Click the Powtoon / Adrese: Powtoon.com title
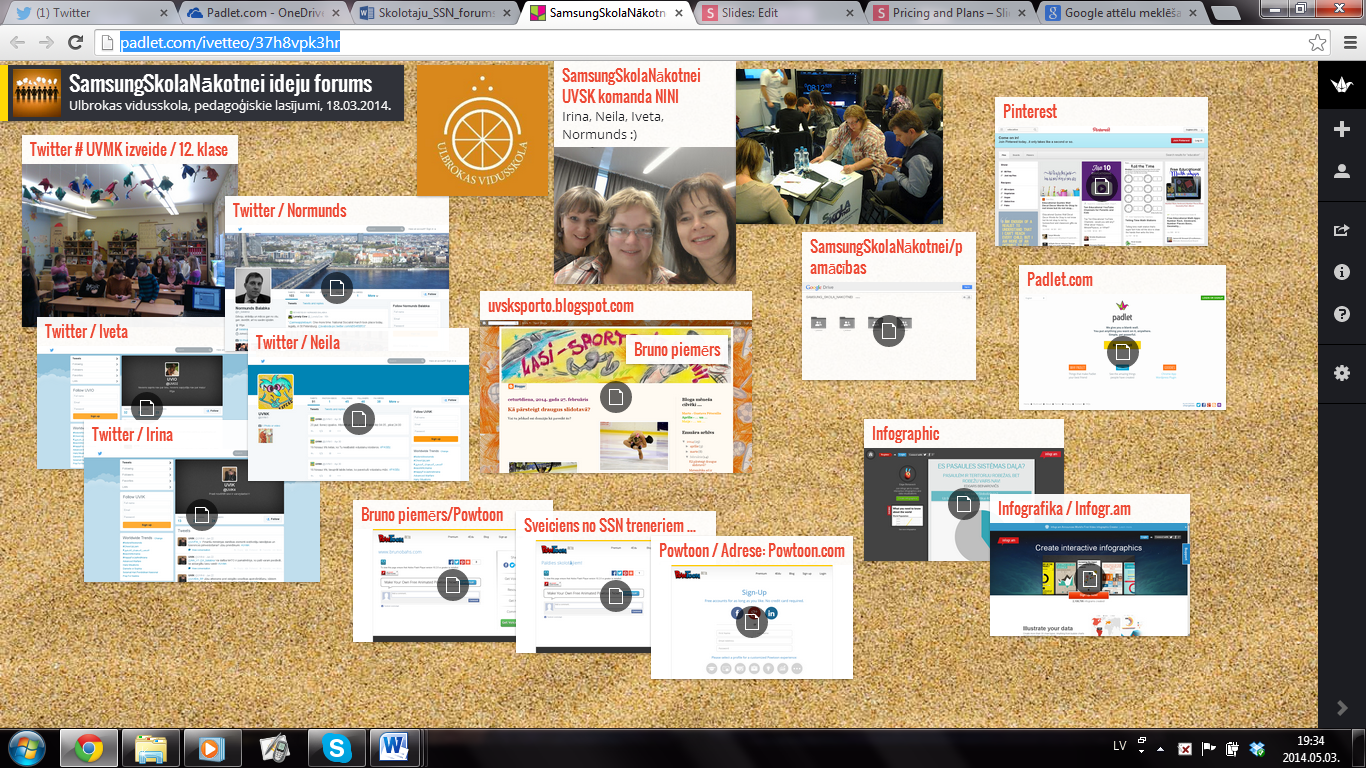Screen dimensions: 1366x768 751,550
